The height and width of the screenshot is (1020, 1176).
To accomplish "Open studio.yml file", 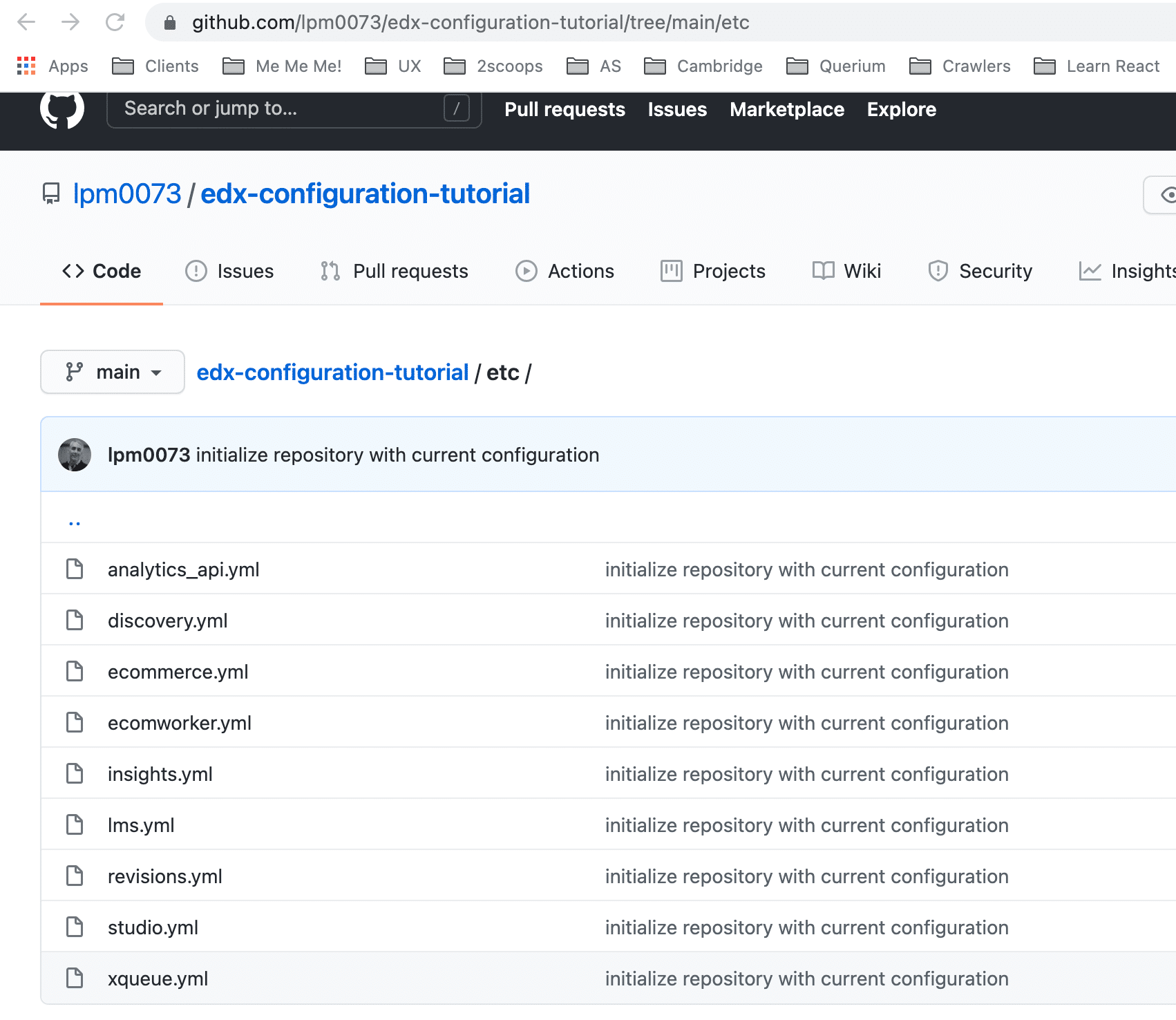I will coord(153,927).
